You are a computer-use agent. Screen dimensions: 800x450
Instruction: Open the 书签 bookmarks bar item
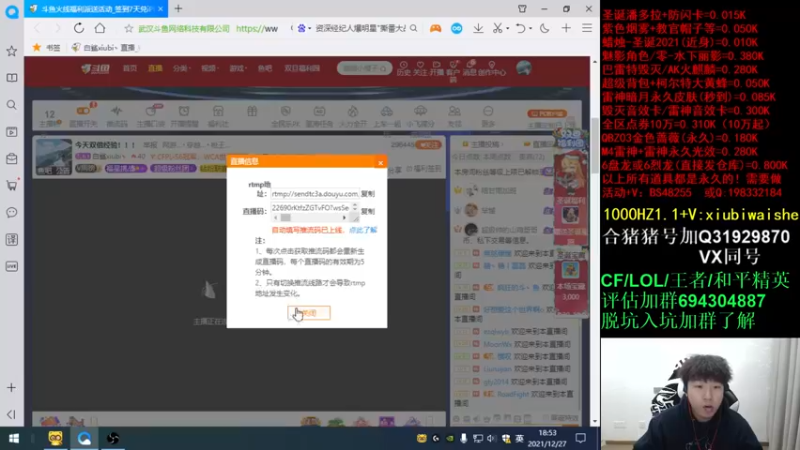point(47,47)
